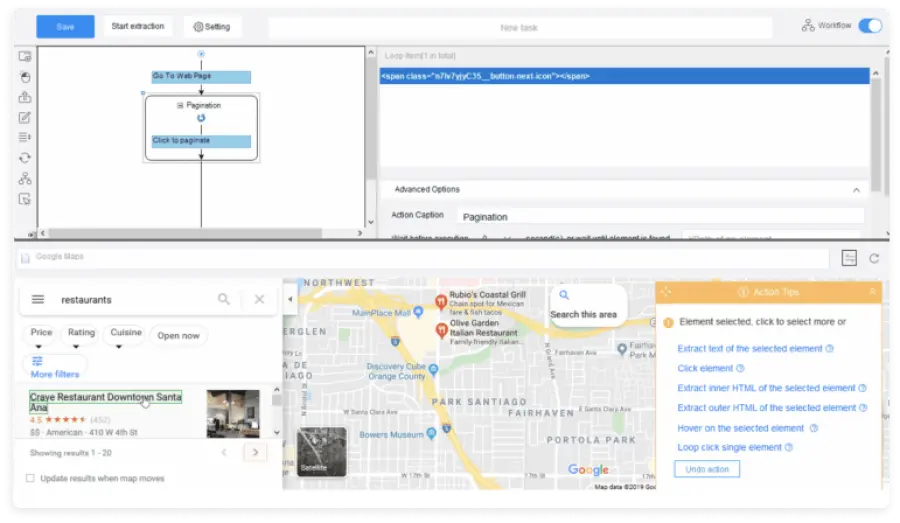Check Update results when map moves
The width and height of the screenshot is (900, 523).
click(30, 478)
